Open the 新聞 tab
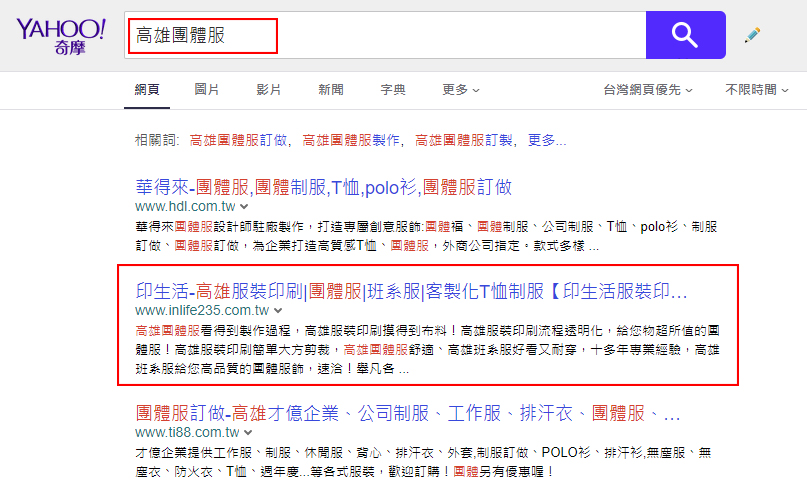This screenshot has width=807, height=502. click(x=330, y=90)
